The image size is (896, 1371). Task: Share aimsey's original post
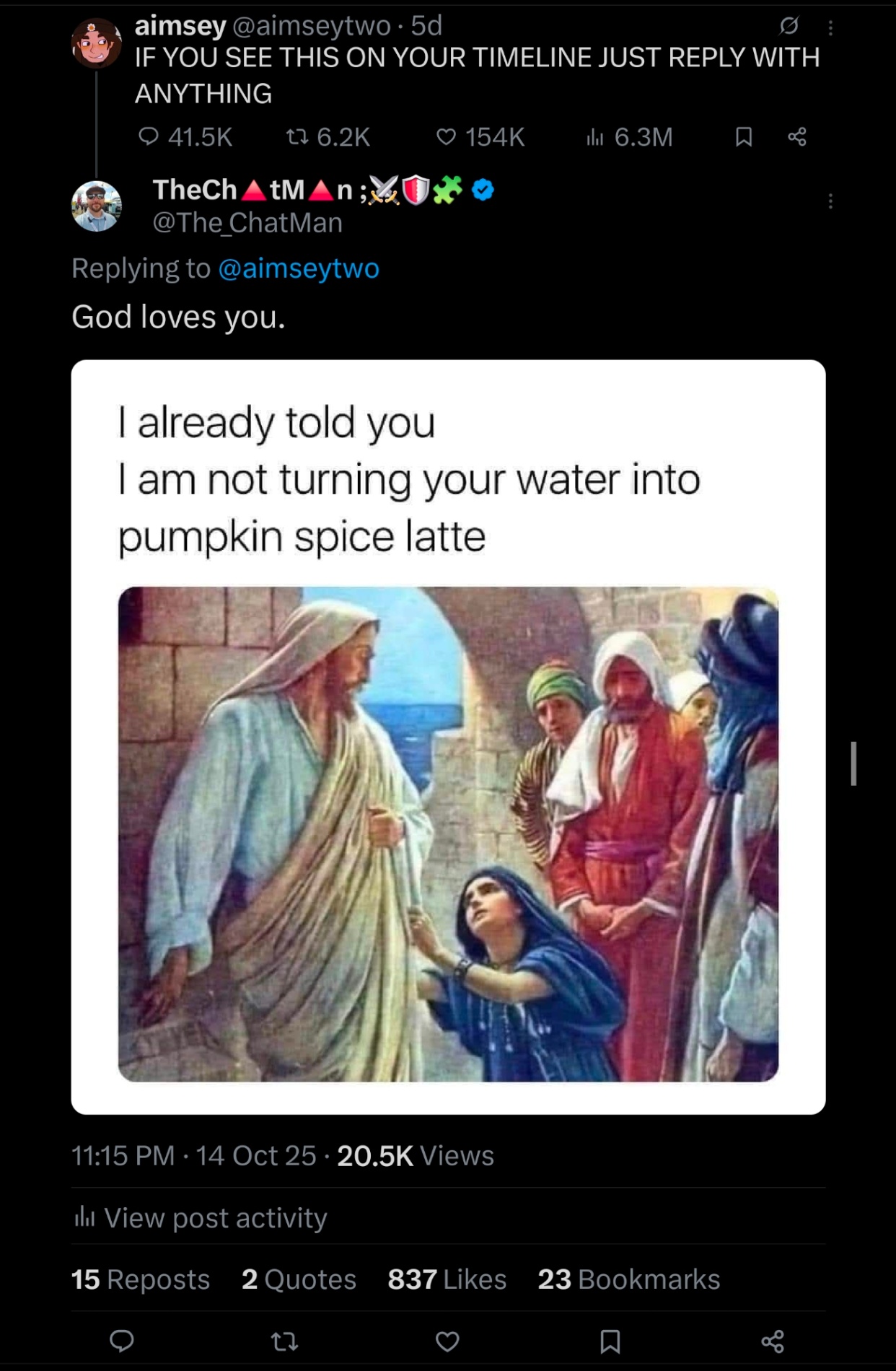(797, 137)
